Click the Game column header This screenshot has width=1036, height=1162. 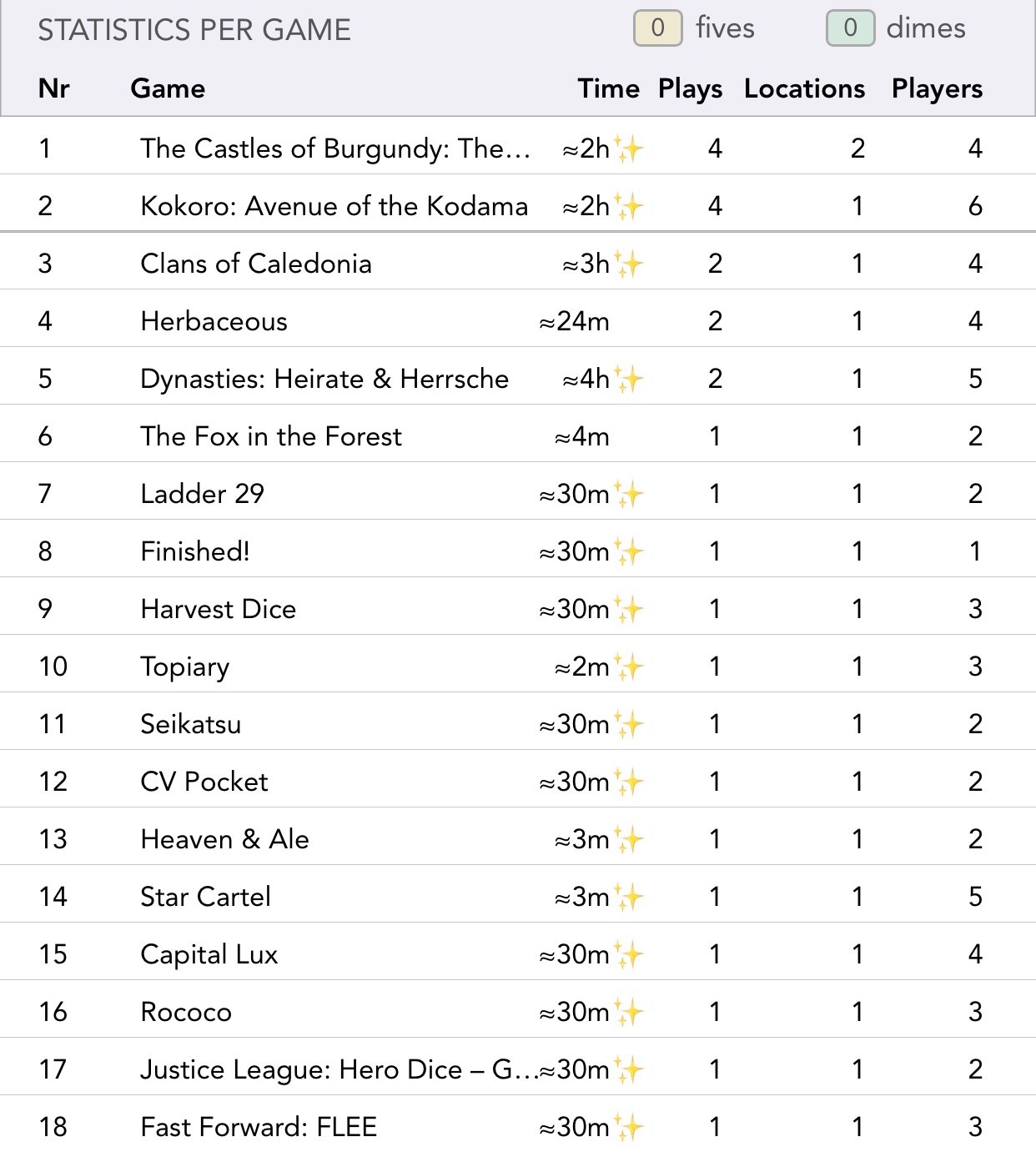point(168,88)
